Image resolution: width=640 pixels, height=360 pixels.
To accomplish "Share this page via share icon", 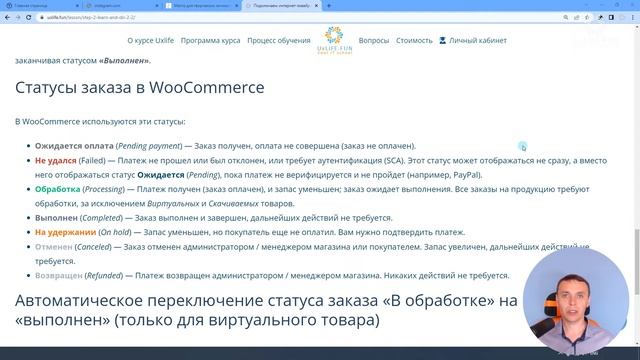I will 576,18.
